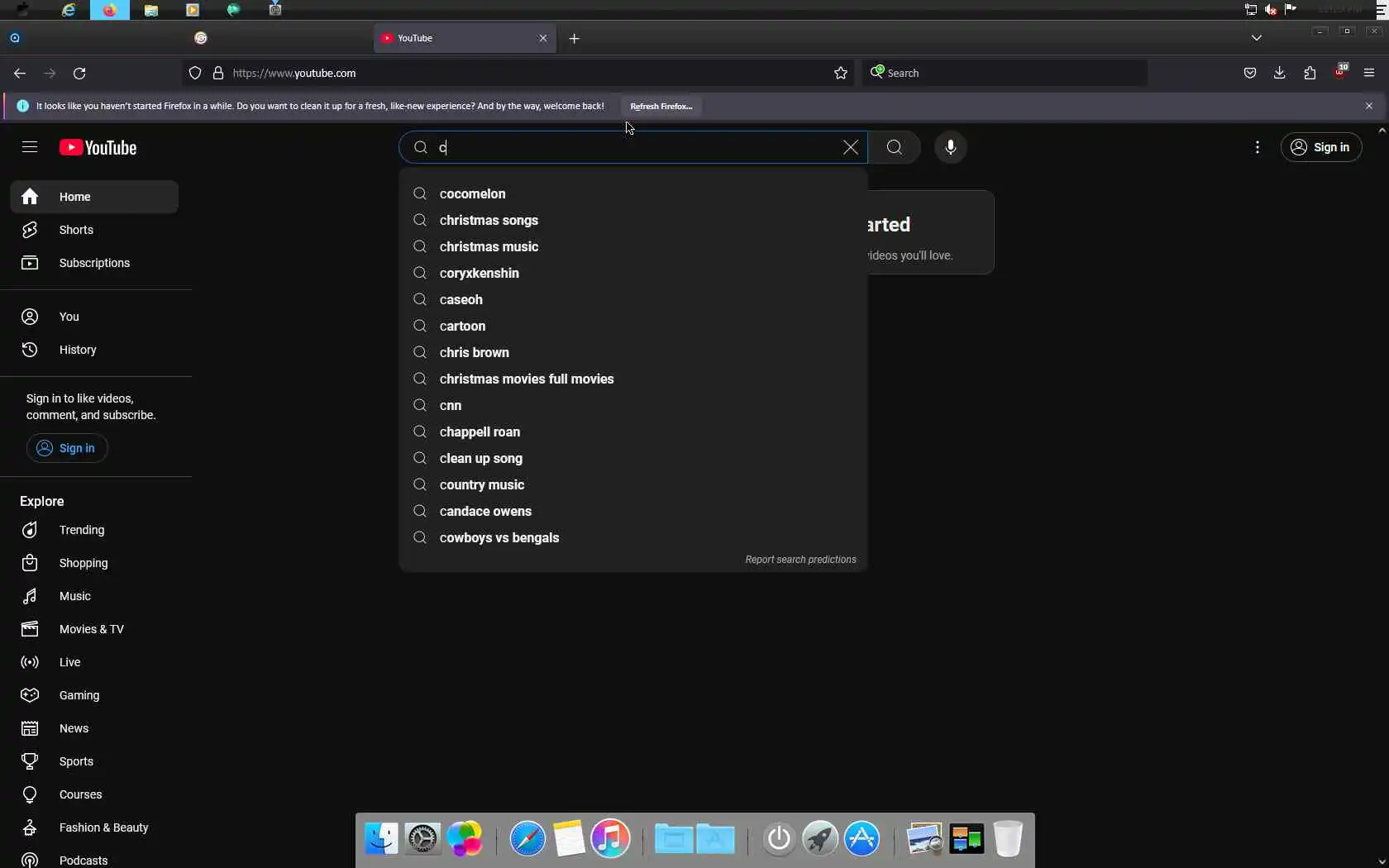Go to Home in the sidebar
1389x868 pixels.
pyautogui.click(x=94, y=197)
